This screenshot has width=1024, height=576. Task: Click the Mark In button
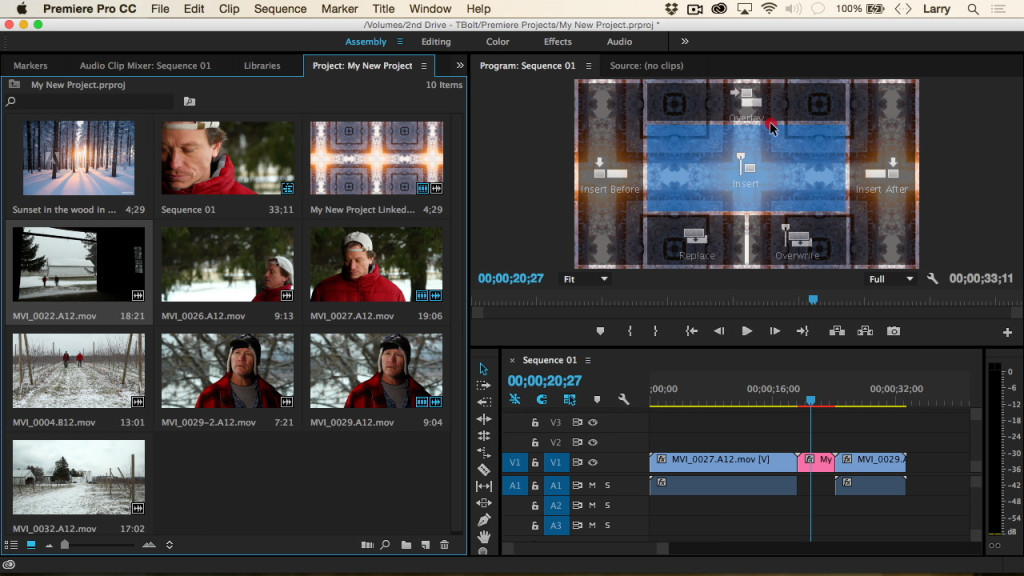630,331
